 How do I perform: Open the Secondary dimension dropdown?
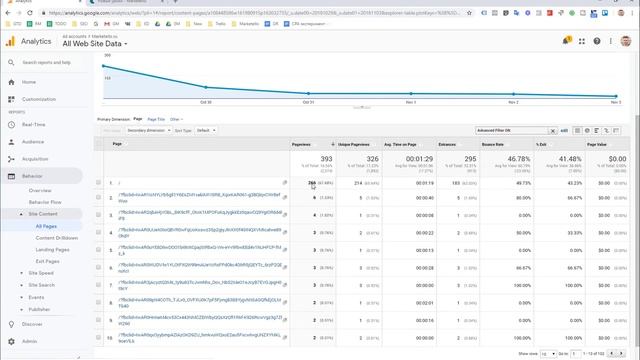[148, 131]
